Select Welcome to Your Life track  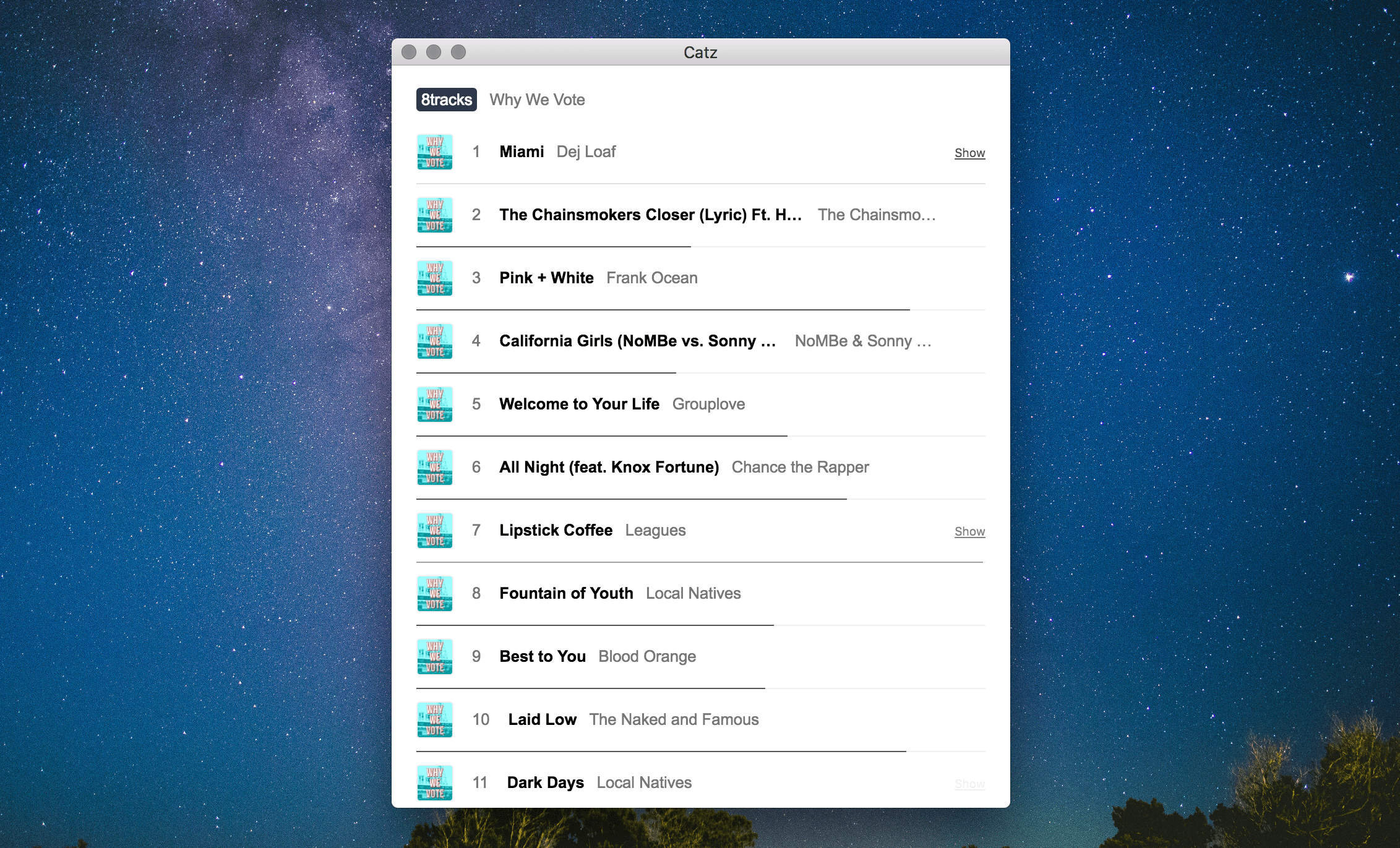[x=579, y=404]
